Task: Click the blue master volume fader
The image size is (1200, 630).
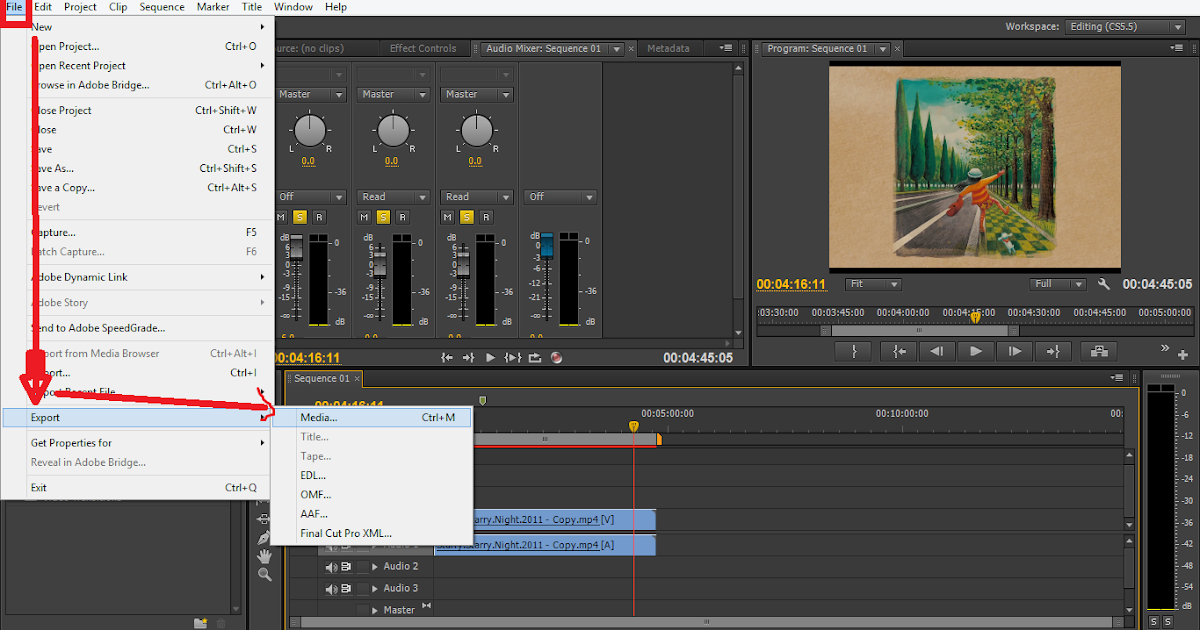Action: (547, 244)
